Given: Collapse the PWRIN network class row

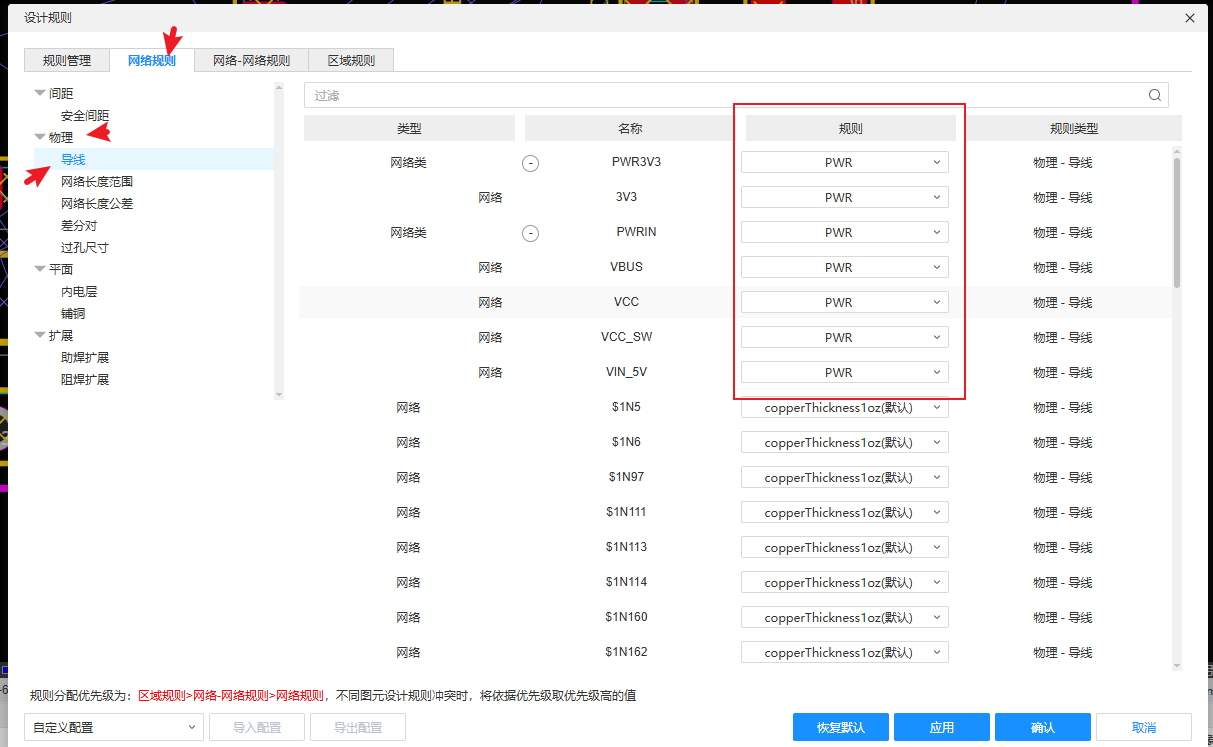Looking at the screenshot, I should [531, 233].
